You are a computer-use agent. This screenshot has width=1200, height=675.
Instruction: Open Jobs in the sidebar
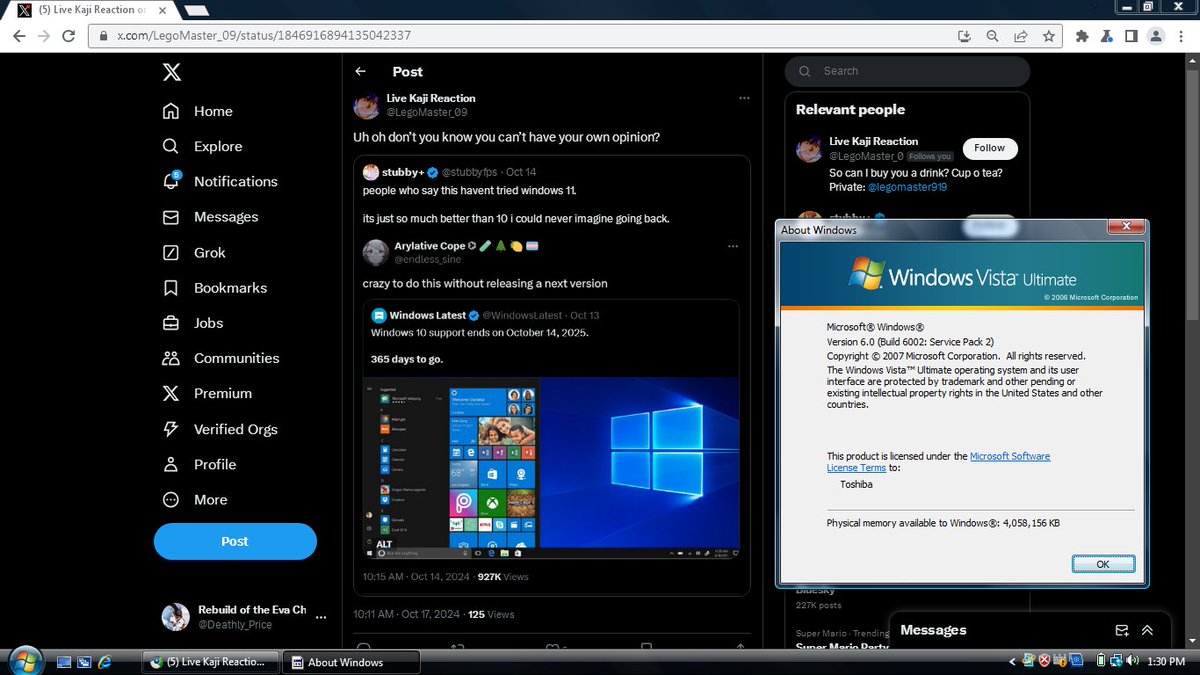193,323
